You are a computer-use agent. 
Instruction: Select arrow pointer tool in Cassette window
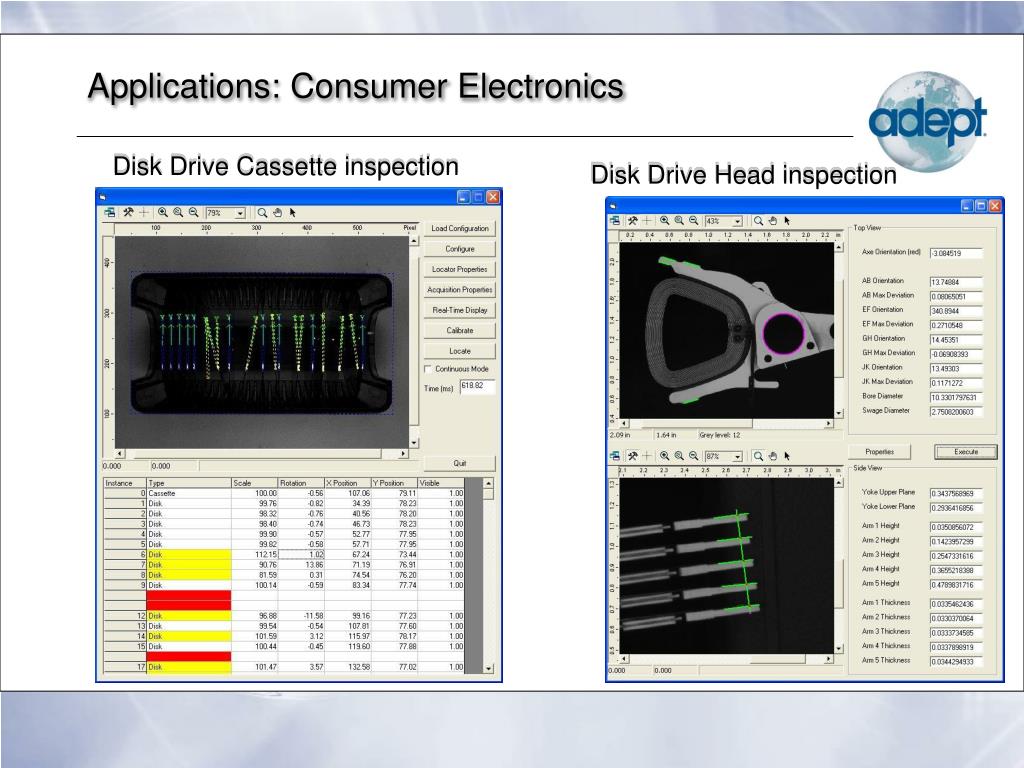293,213
